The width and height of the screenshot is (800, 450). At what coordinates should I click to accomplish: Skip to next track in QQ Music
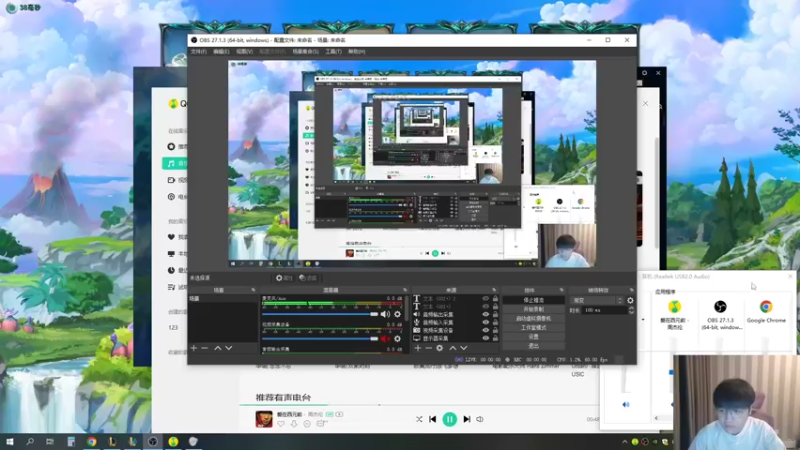click(466, 419)
